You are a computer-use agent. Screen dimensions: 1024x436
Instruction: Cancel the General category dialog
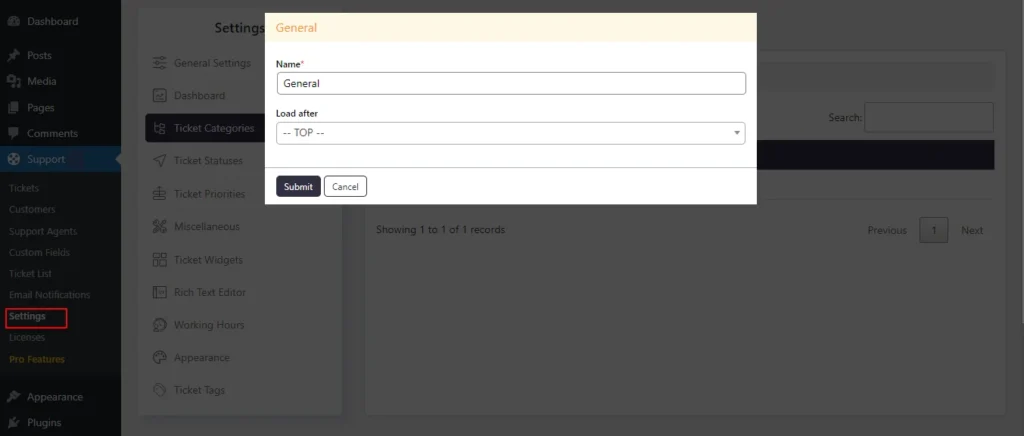point(345,186)
